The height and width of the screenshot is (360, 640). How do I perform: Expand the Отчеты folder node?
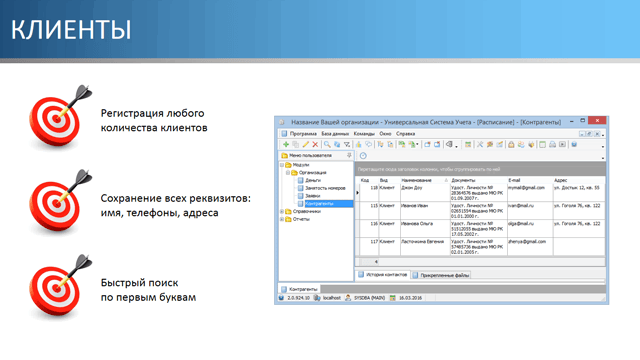[x=282, y=219]
